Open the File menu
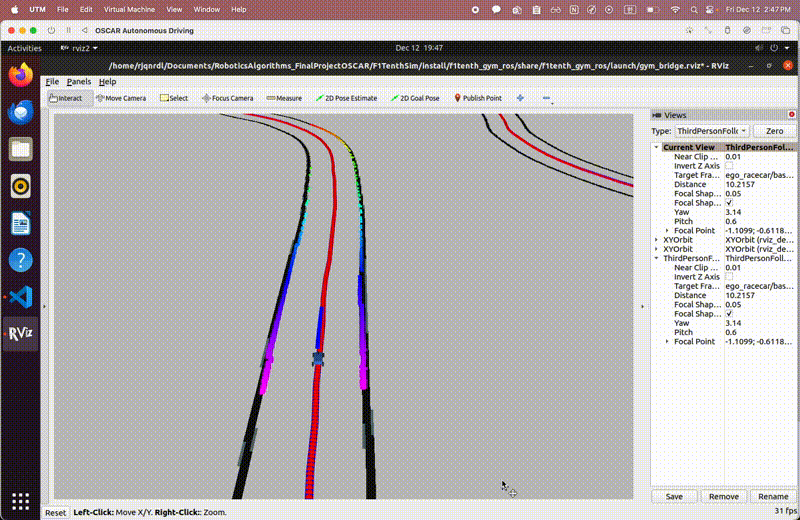This screenshot has height=520, width=800. [x=52, y=81]
